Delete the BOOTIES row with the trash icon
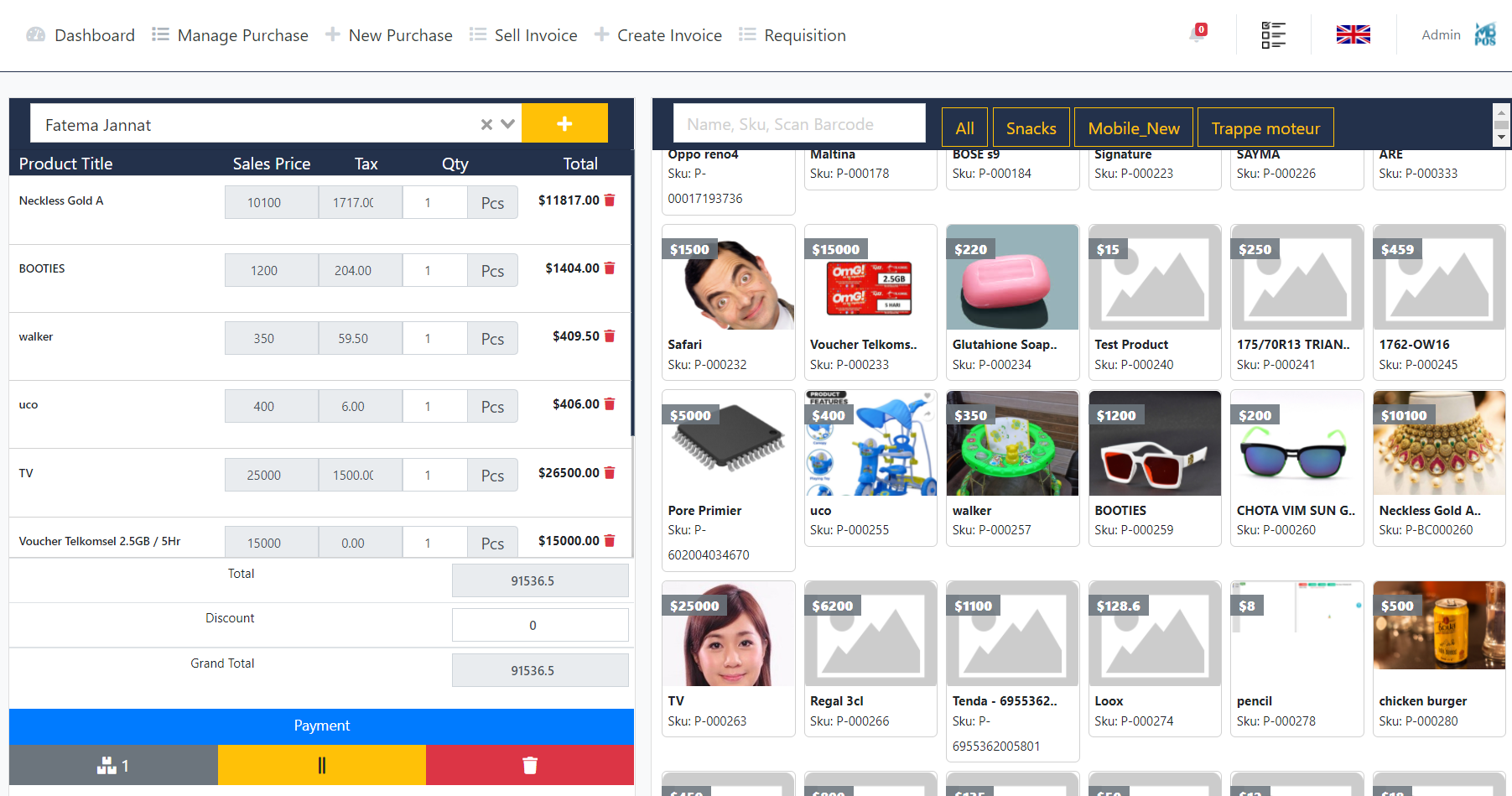Image resolution: width=1512 pixels, height=796 pixels. 609,268
